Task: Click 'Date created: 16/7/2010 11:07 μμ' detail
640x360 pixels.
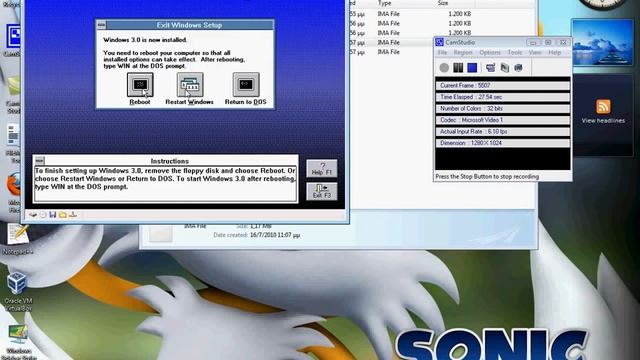Action: [257, 235]
